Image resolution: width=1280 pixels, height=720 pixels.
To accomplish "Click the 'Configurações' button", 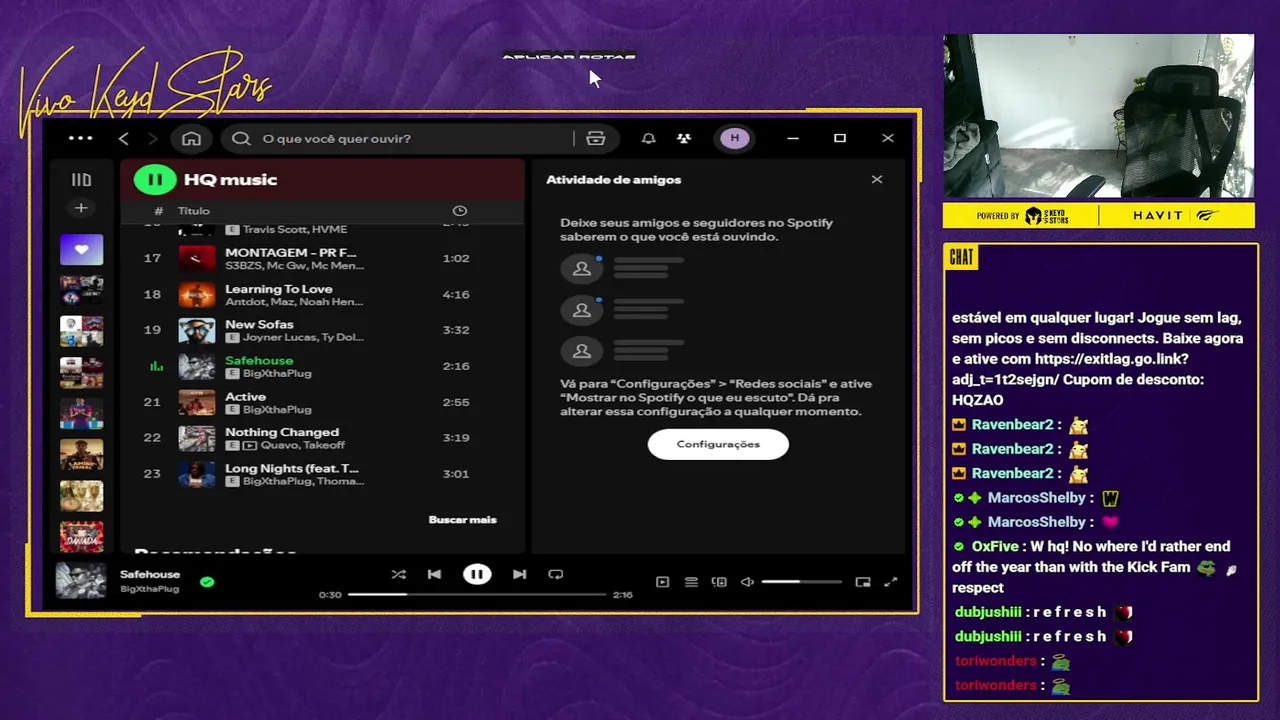I will tap(718, 444).
